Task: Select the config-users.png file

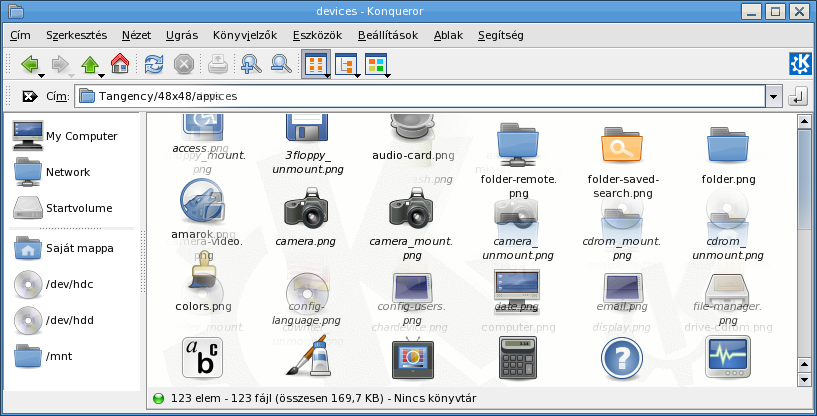Action: pos(412,313)
